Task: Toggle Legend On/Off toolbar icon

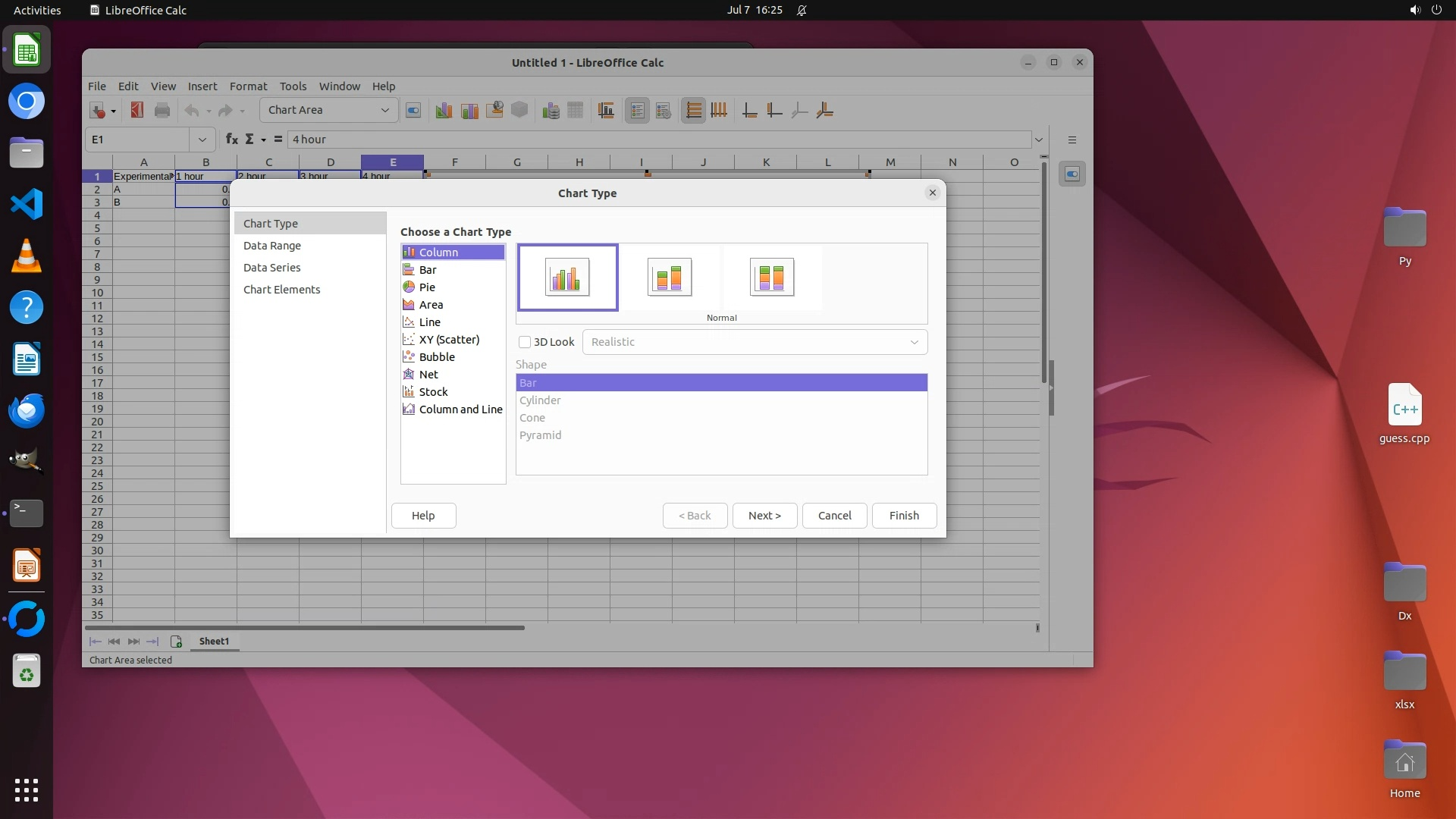Action: [637, 111]
